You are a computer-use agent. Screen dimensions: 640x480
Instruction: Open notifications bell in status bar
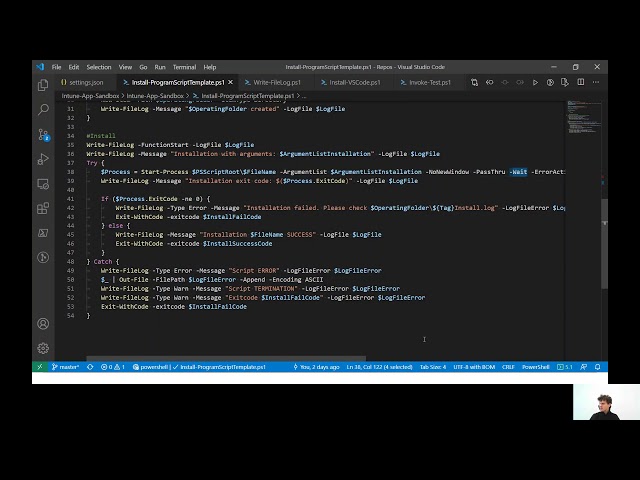598,367
